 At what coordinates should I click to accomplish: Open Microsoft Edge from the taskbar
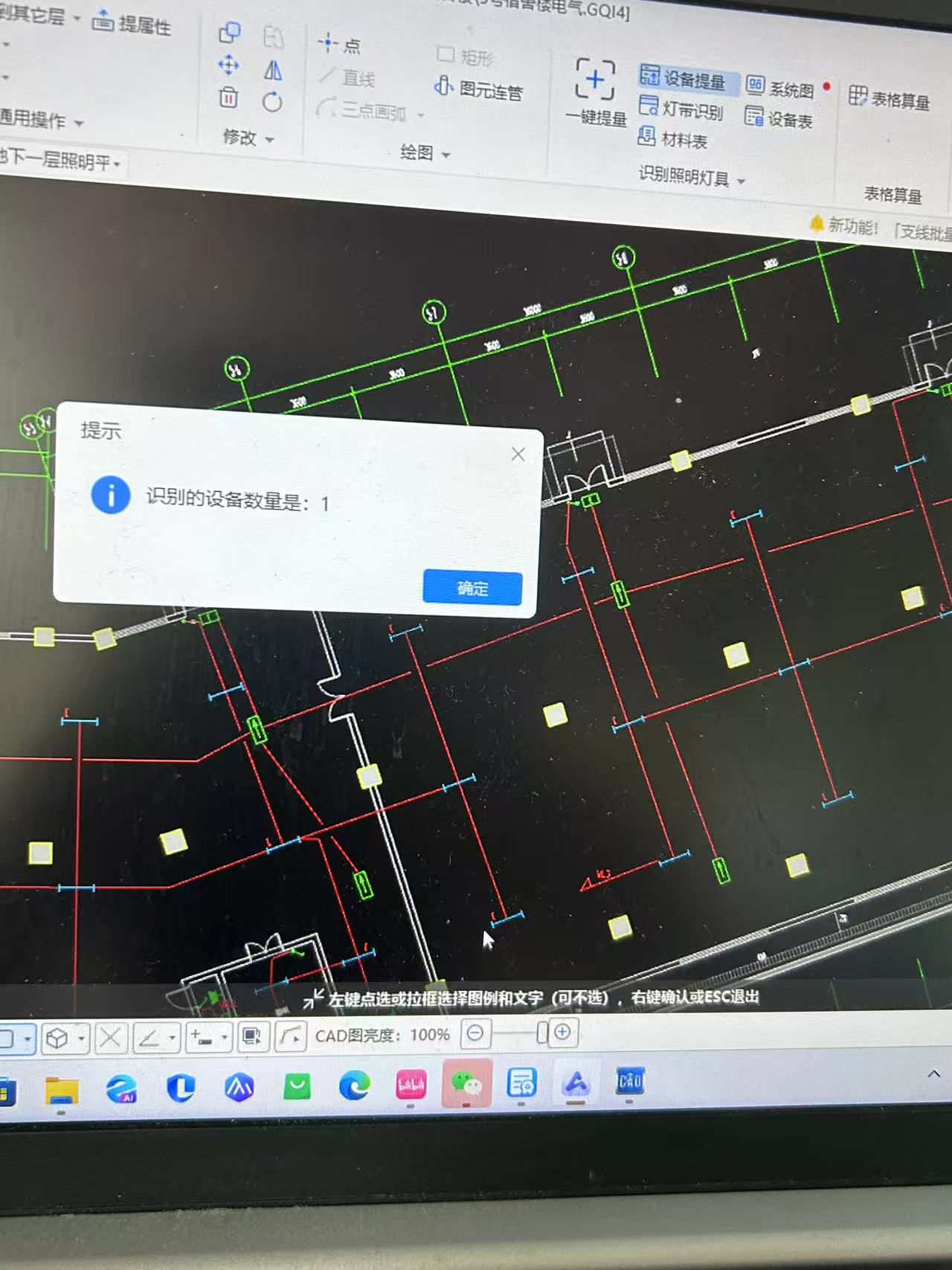pos(355,1086)
